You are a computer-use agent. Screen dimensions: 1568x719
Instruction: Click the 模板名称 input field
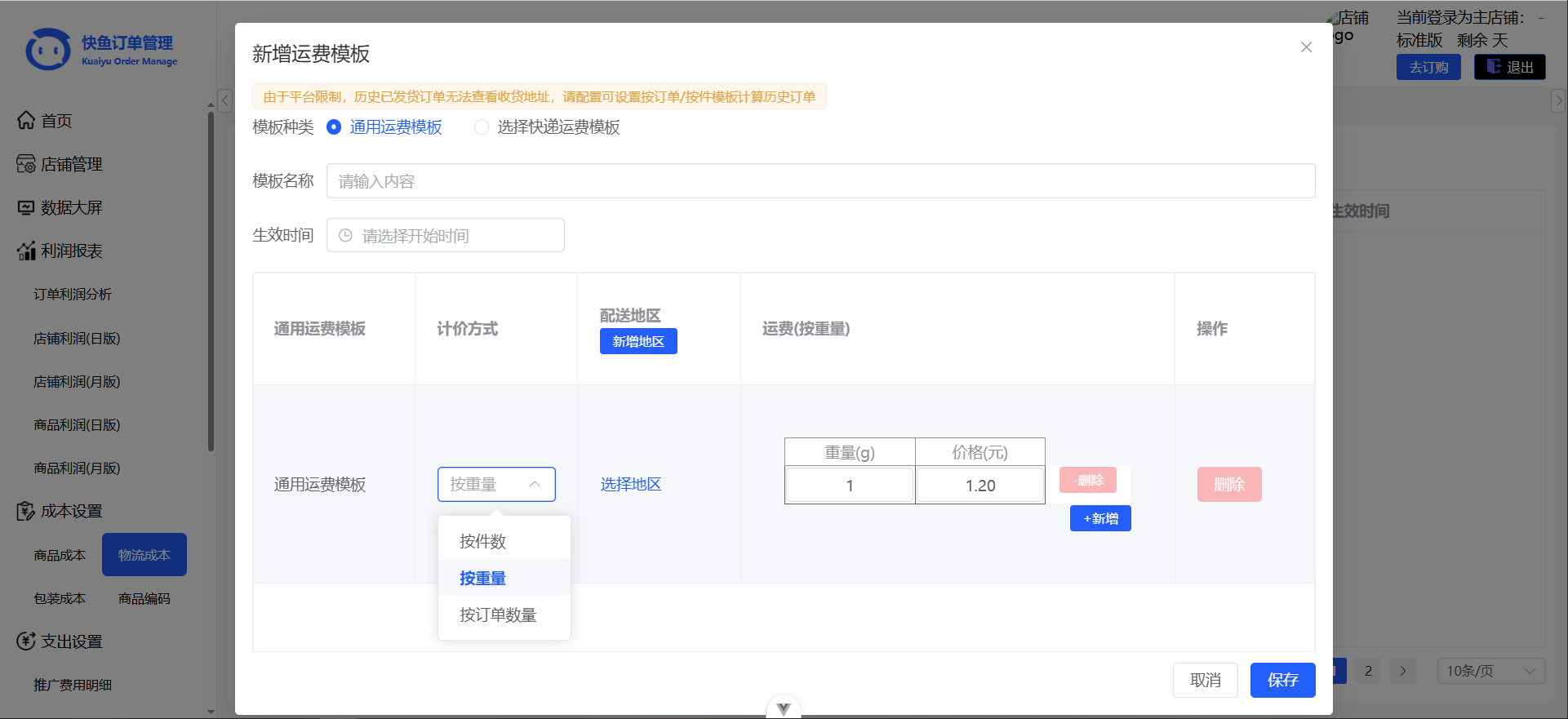pos(820,181)
